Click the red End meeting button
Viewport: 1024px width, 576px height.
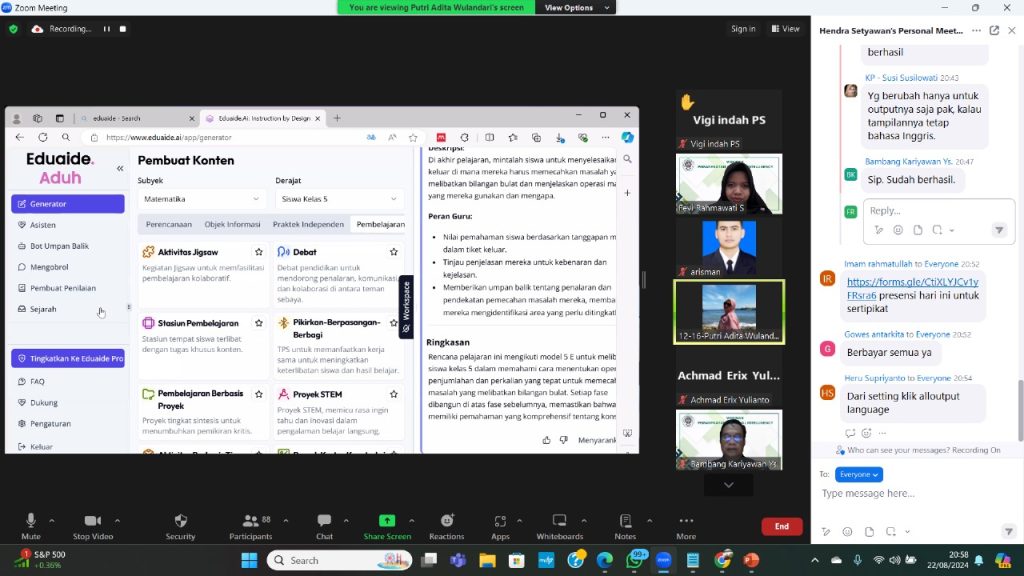781,526
